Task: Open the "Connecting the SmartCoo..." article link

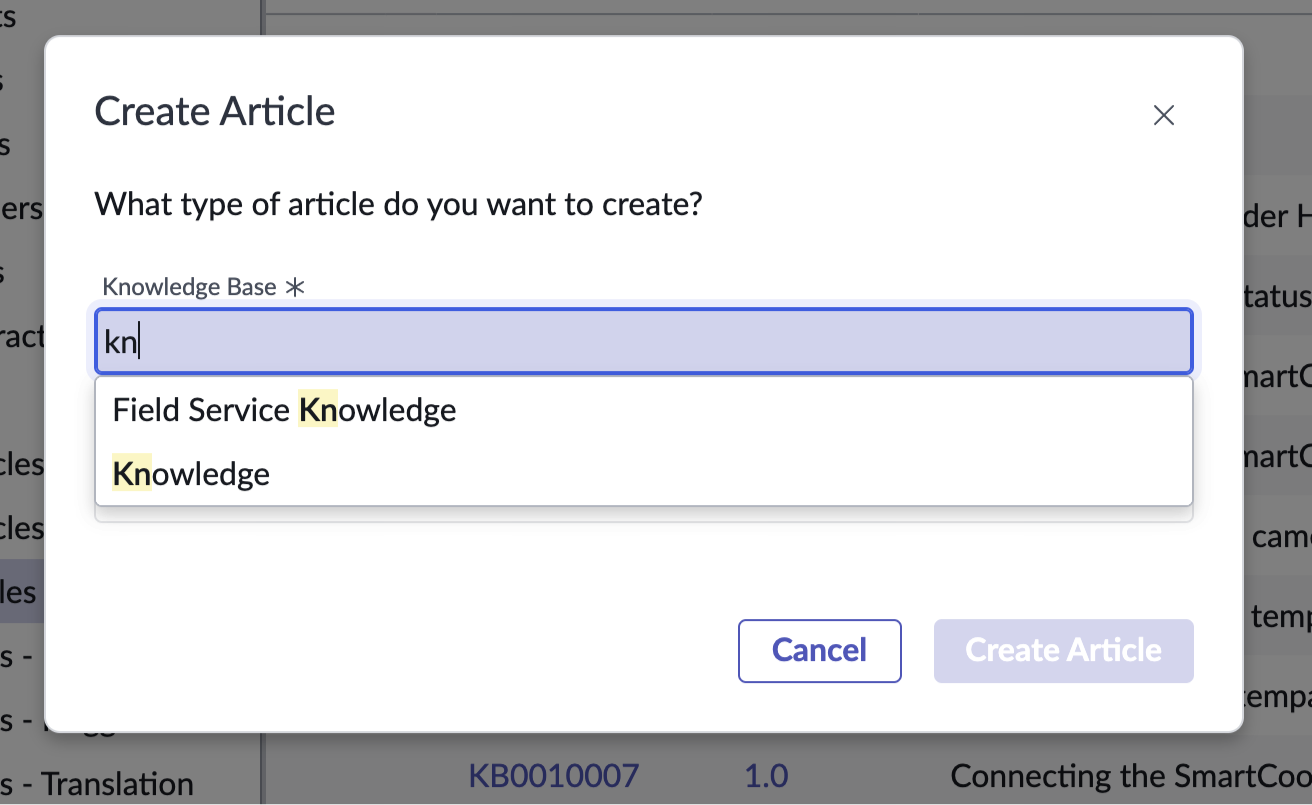Action: tap(1120, 775)
